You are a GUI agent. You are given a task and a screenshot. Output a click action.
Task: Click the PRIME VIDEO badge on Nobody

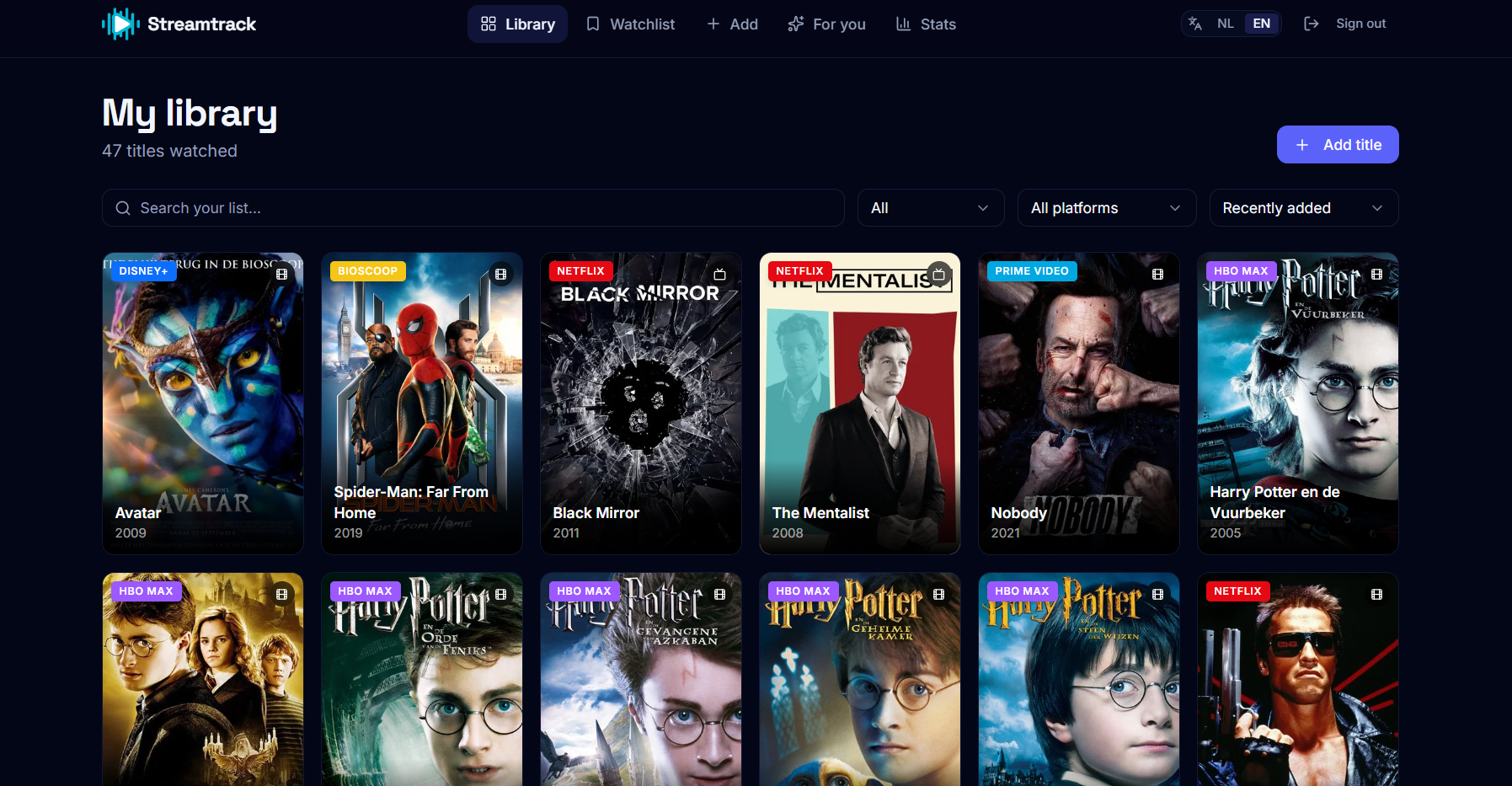pyautogui.click(x=1032, y=271)
